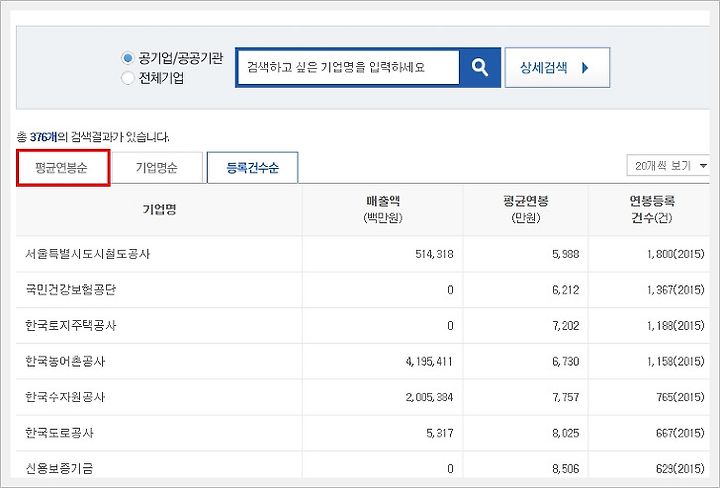Focus the company name search field
The image size is (720, 488).
coord(348,67)
